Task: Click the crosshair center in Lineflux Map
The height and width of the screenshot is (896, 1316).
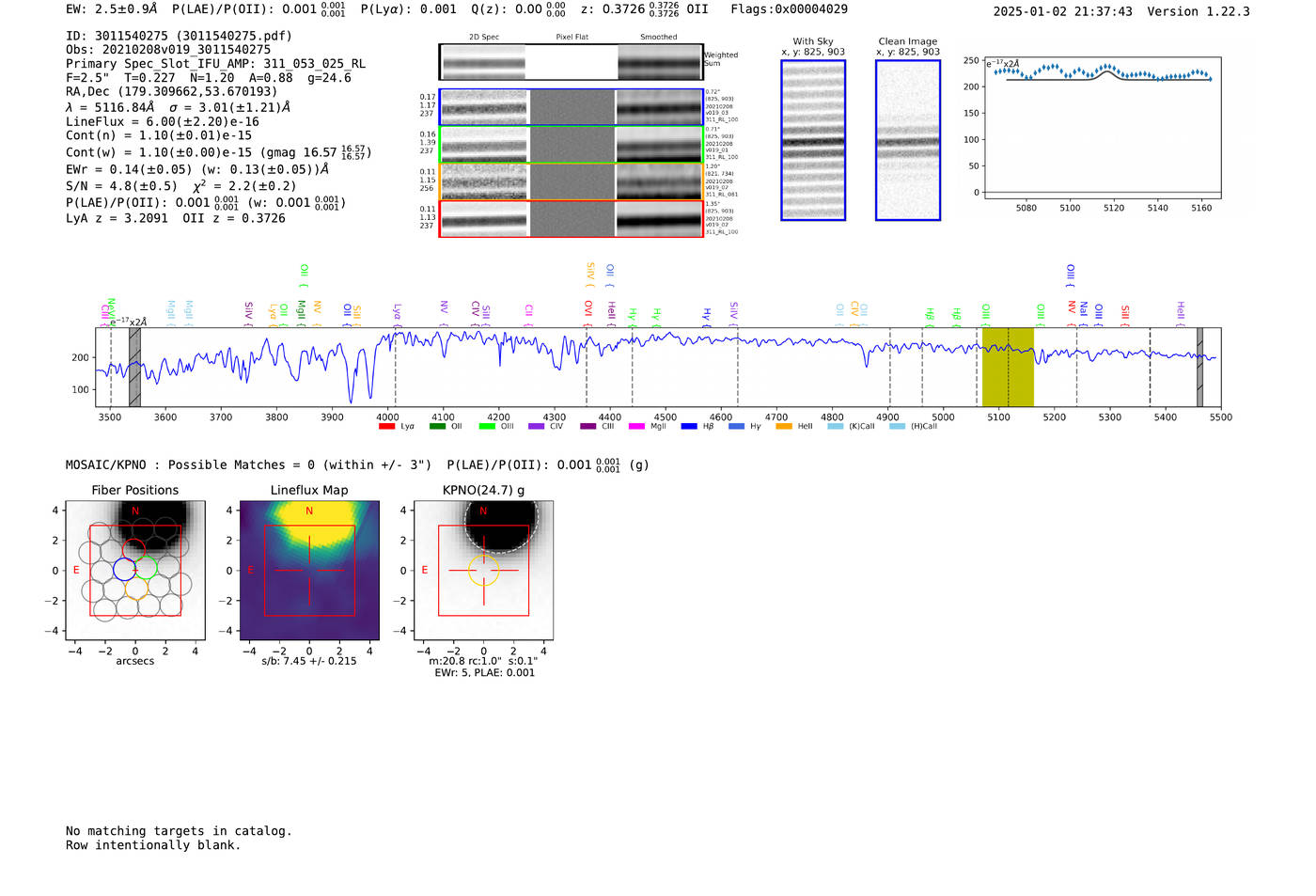Action: (309, 570)
